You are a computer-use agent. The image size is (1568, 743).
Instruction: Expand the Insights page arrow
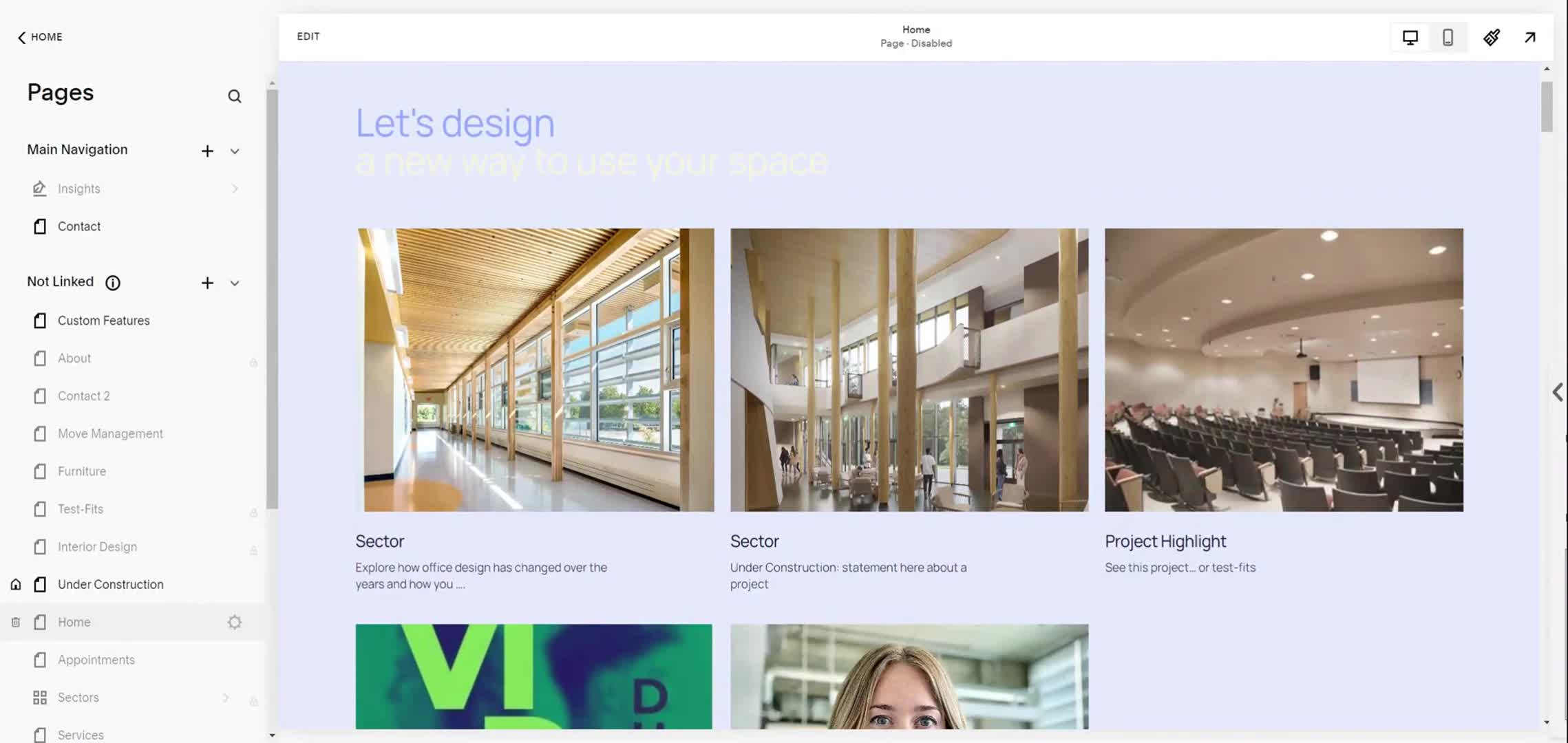click(235, 189)
